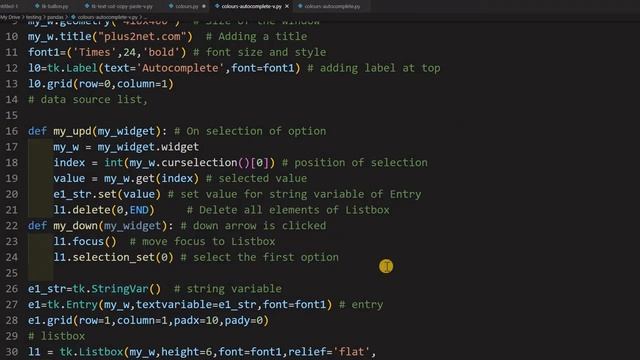The width and height of the screenshot is (640, 360).
Task: Open the colours-autocomplete-v.py breadcrumb file segment
Action: pyautogui.click(x=108, y=17)
